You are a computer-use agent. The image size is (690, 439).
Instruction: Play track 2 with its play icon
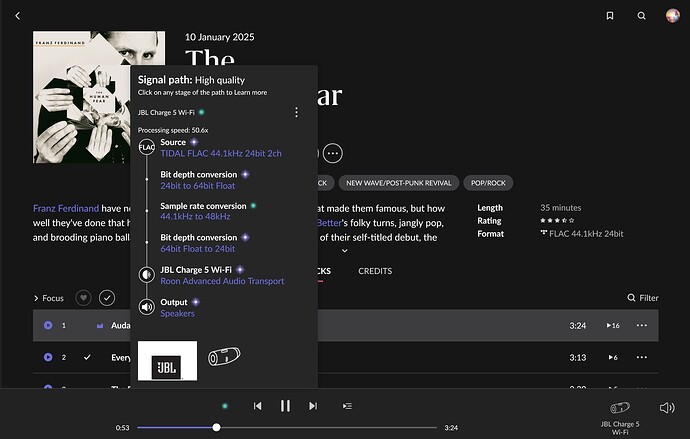point(48,357)
